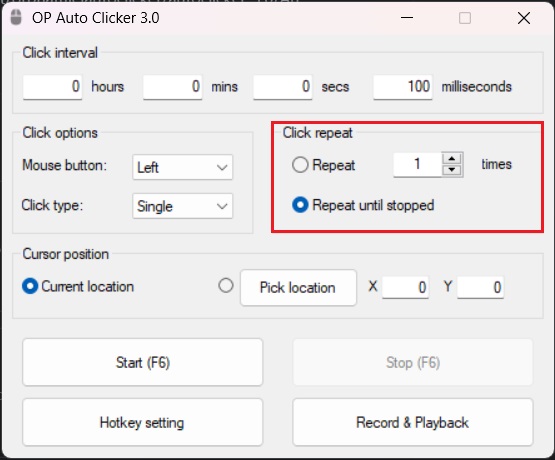555x460 pixels.
Task: Open the Mouse button dropdown
Action: (x=183, y=167)
